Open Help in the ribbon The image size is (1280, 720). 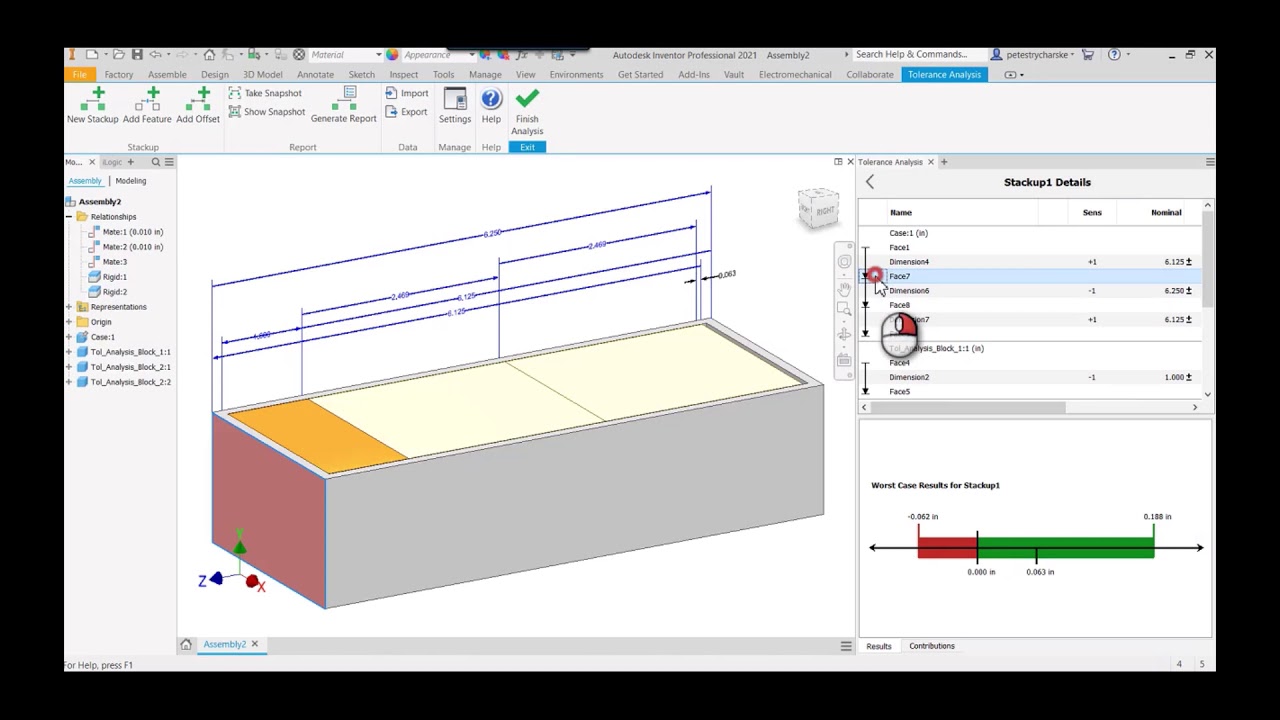click(491, 106)
